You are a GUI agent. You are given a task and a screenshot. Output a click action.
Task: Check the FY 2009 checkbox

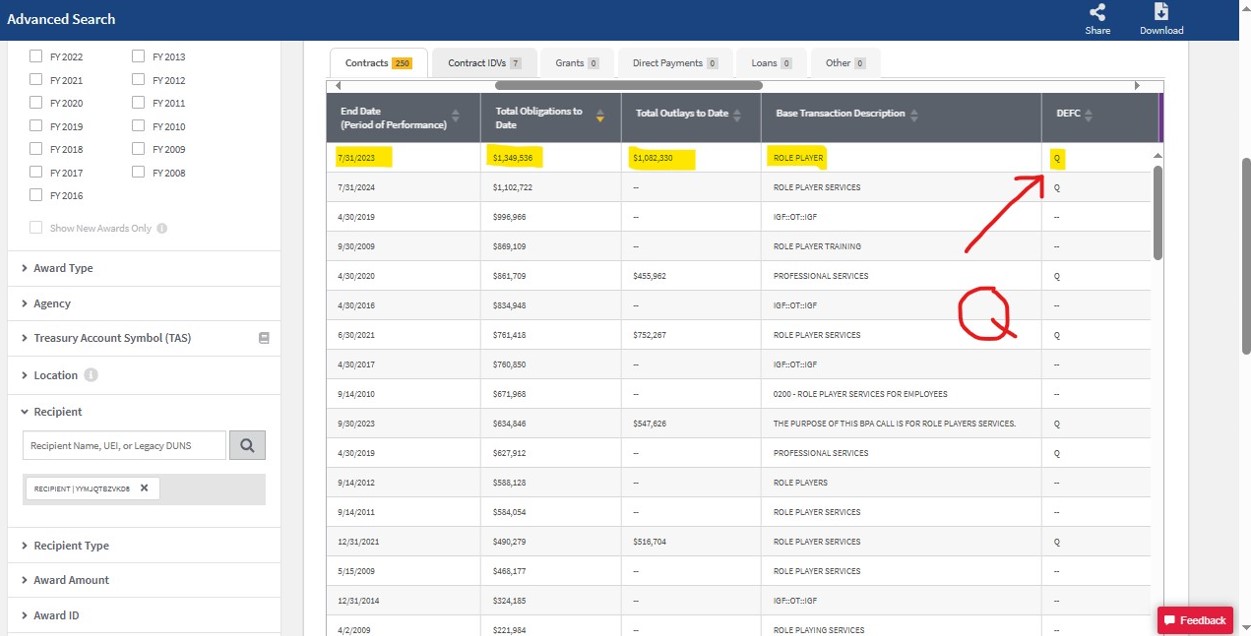138,149
